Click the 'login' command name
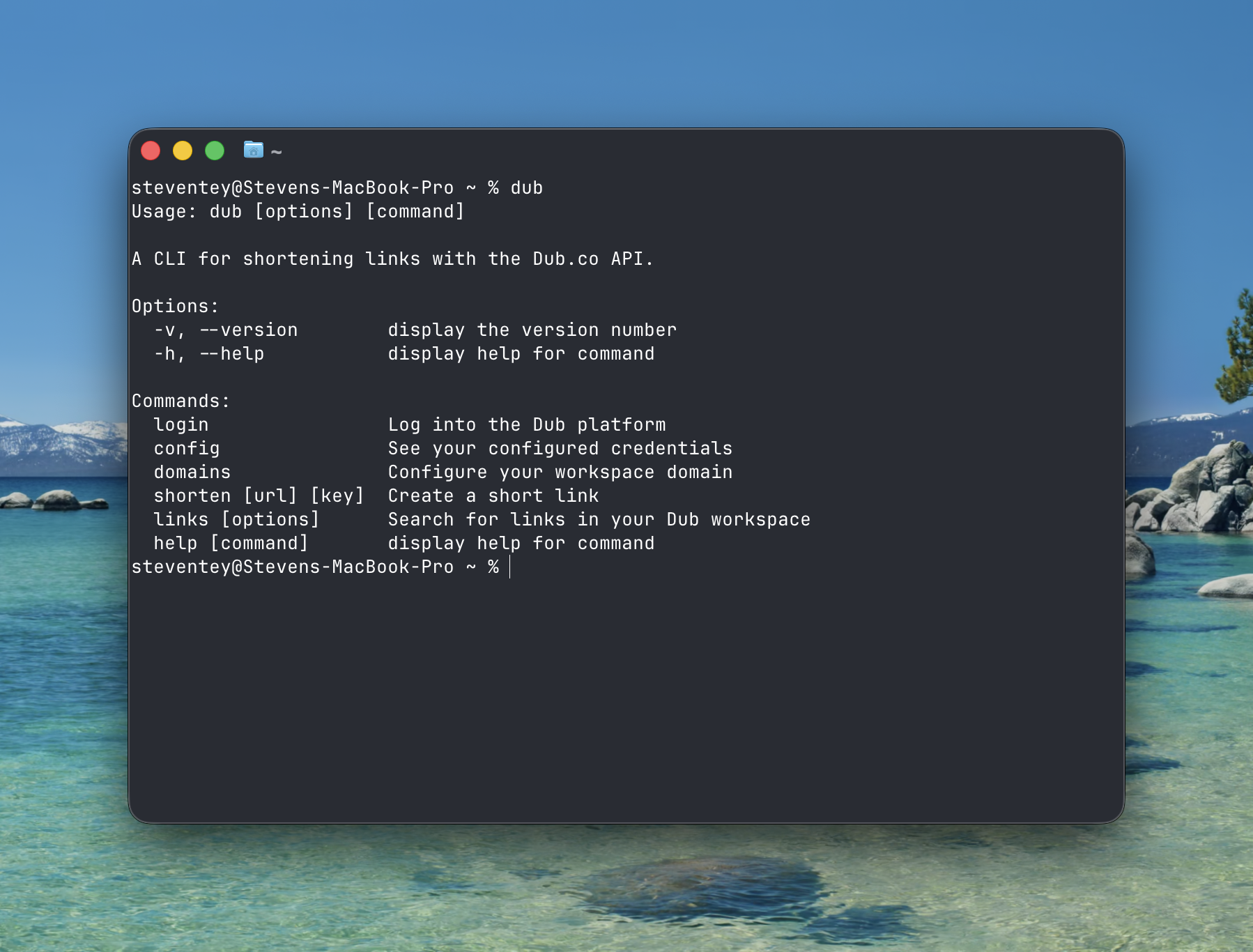Image resolution: width=1253 pixels, height=952 pixels. point(181,425)
